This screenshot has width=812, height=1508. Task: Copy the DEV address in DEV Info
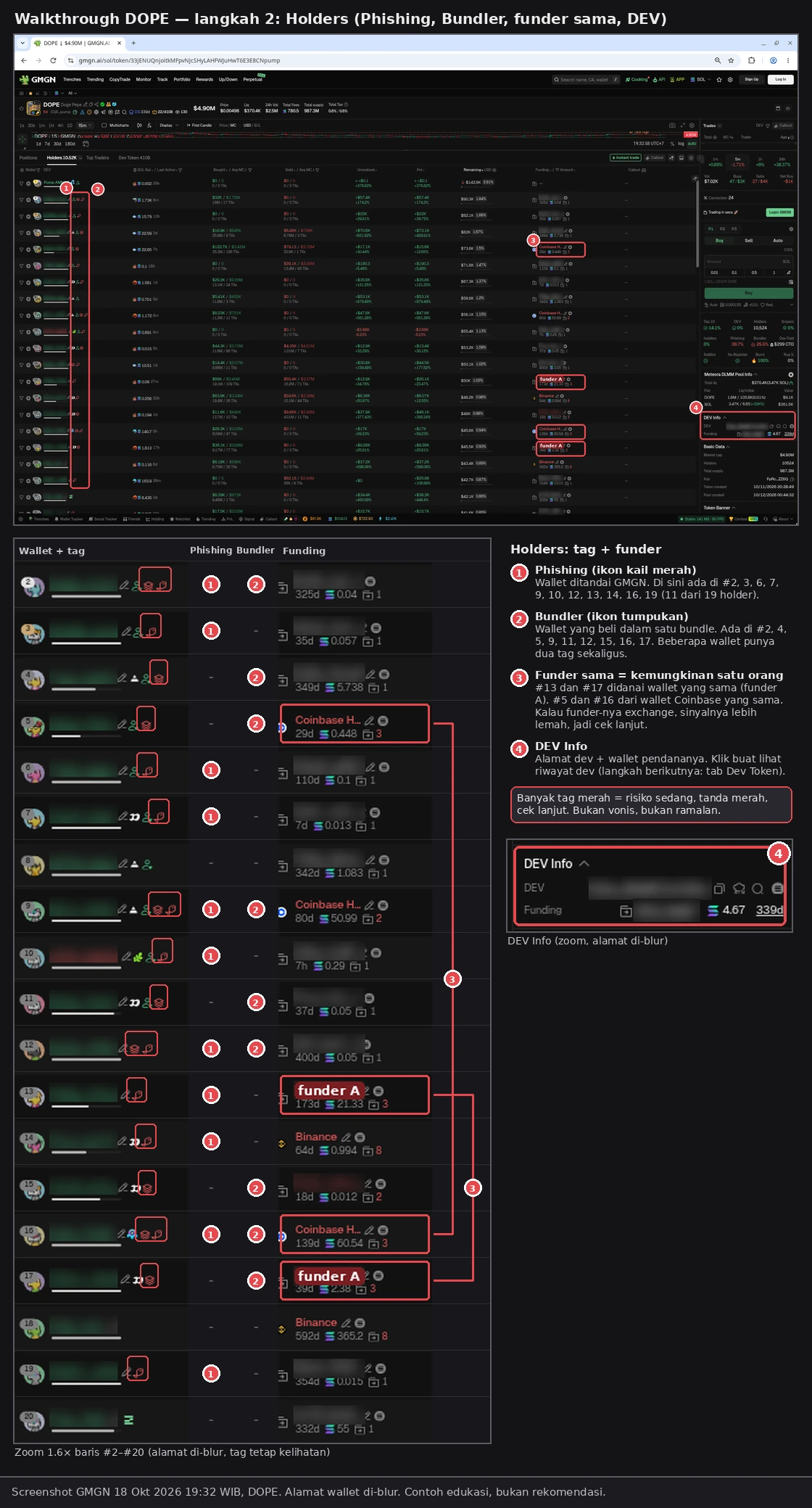[x=771, y=427]
